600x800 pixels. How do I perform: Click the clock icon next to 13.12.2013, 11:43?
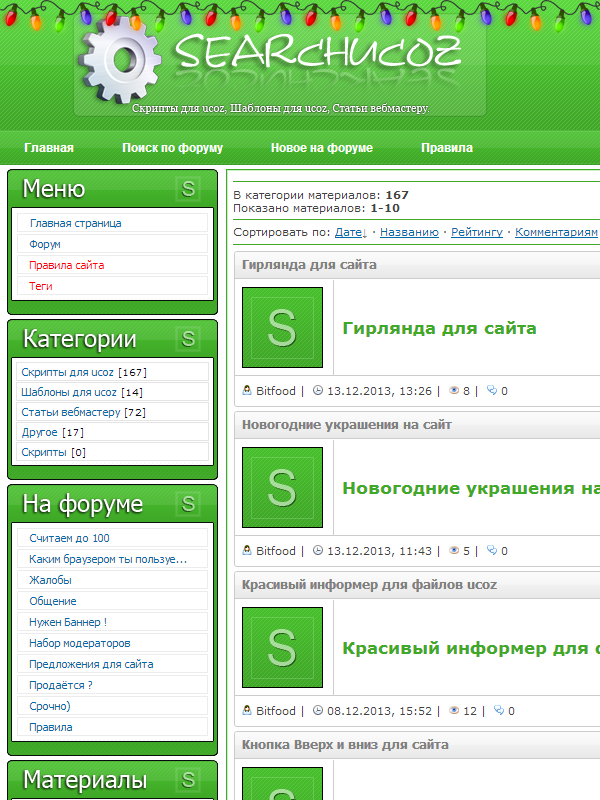pyautogui.click(x=318, y=550)
